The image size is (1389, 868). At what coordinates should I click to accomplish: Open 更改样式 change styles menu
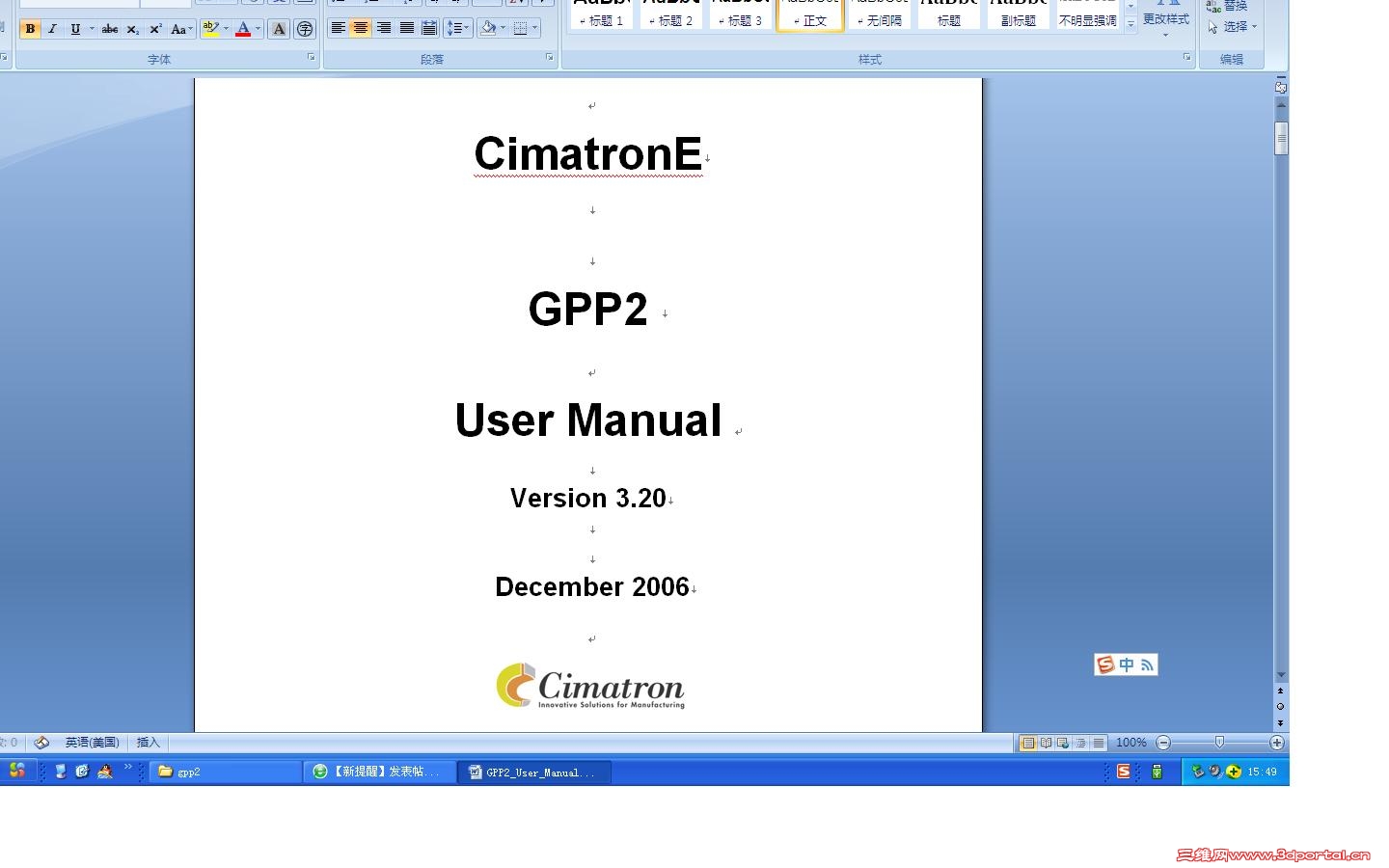(x=1165, y=18)
